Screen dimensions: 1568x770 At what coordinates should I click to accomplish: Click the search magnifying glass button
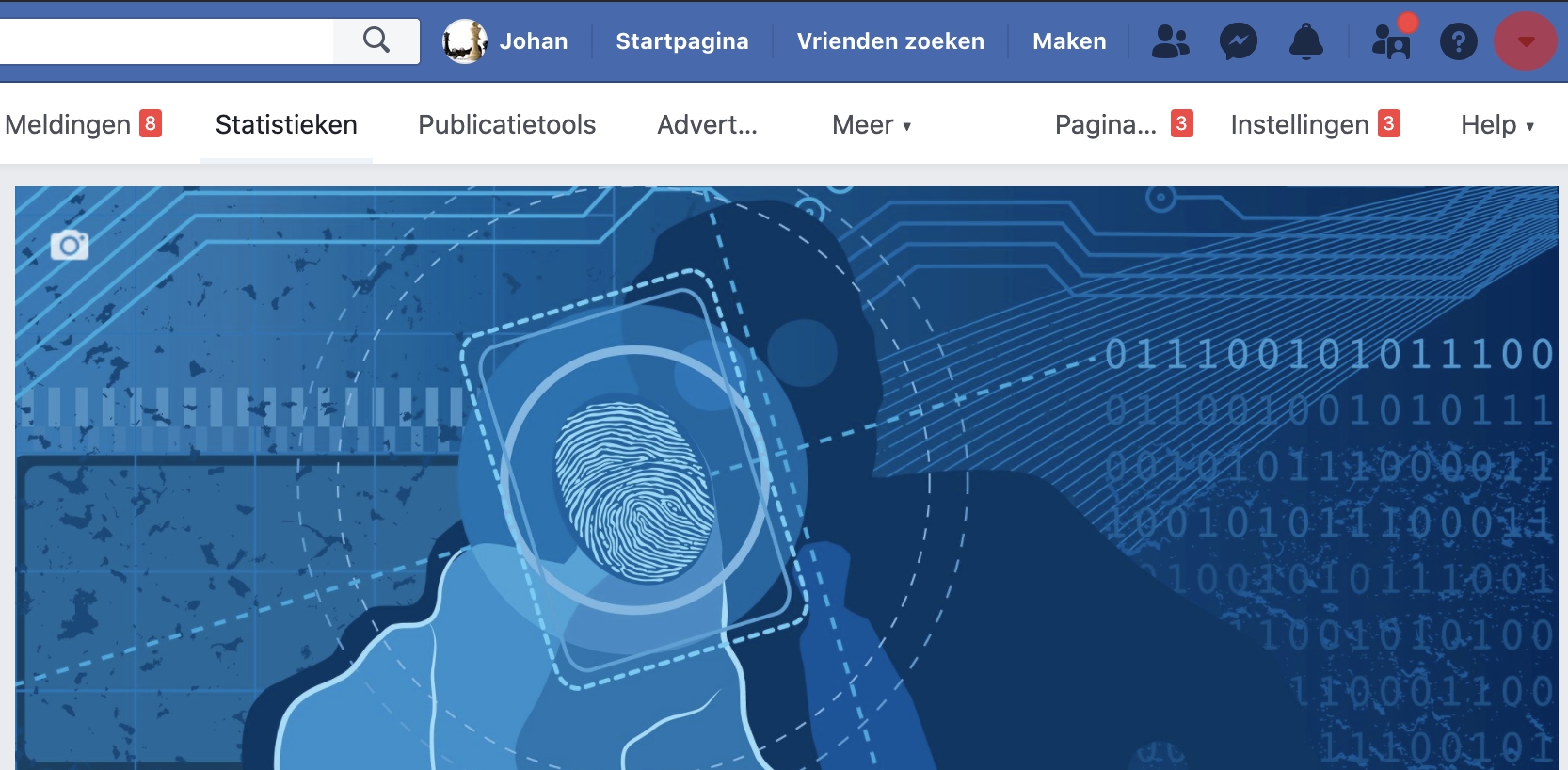coord(376,40)
